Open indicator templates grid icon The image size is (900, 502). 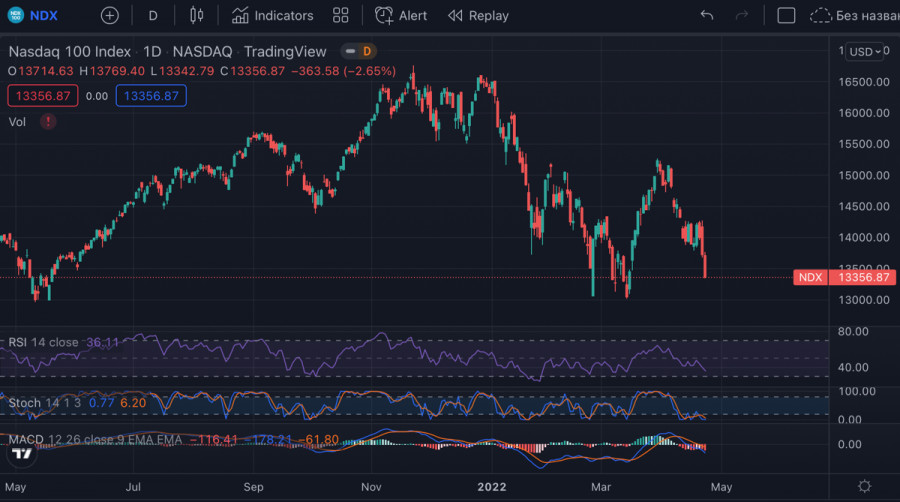340,15
